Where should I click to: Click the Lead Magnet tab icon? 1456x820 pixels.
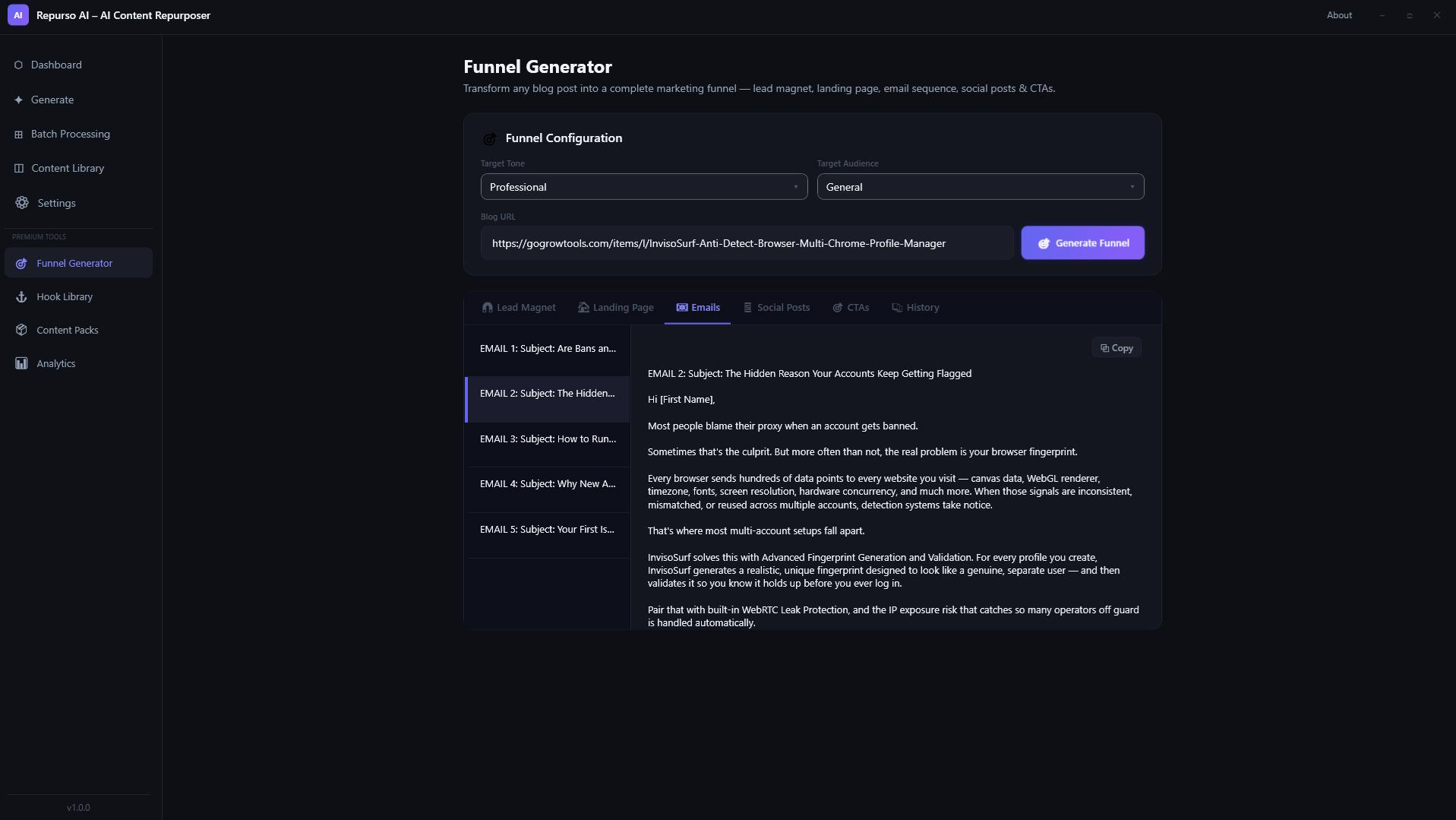coord(487,308)
